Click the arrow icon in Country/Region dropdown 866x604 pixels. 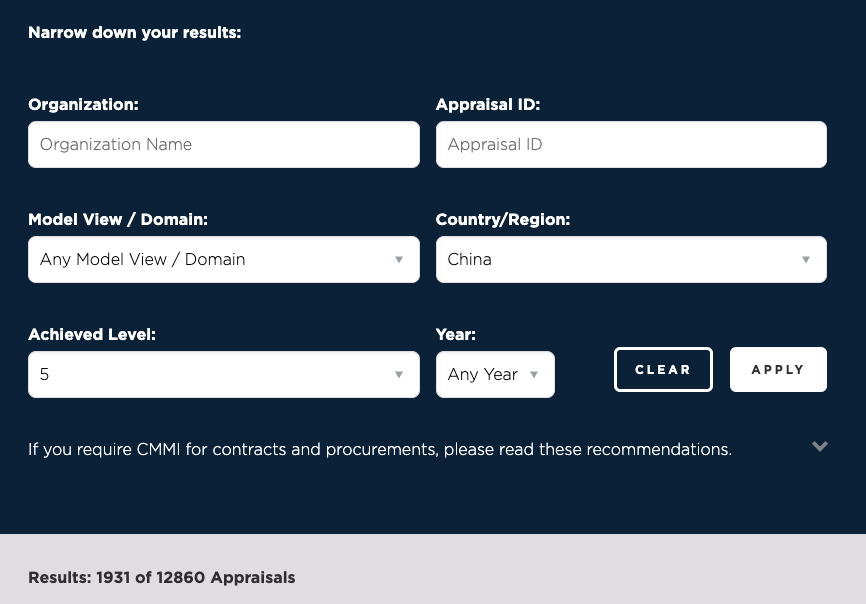pos(806,260)
